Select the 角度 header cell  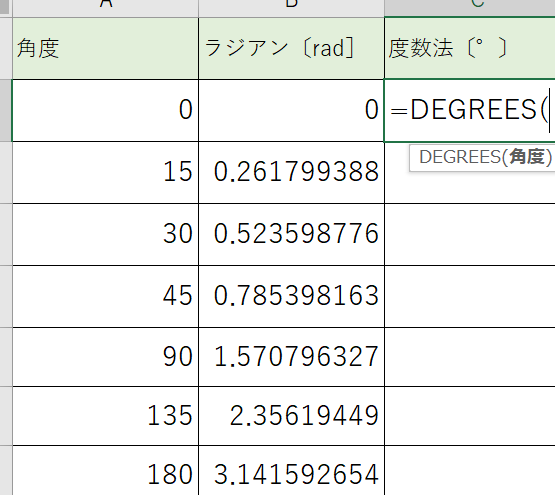(x=105, y=48)
